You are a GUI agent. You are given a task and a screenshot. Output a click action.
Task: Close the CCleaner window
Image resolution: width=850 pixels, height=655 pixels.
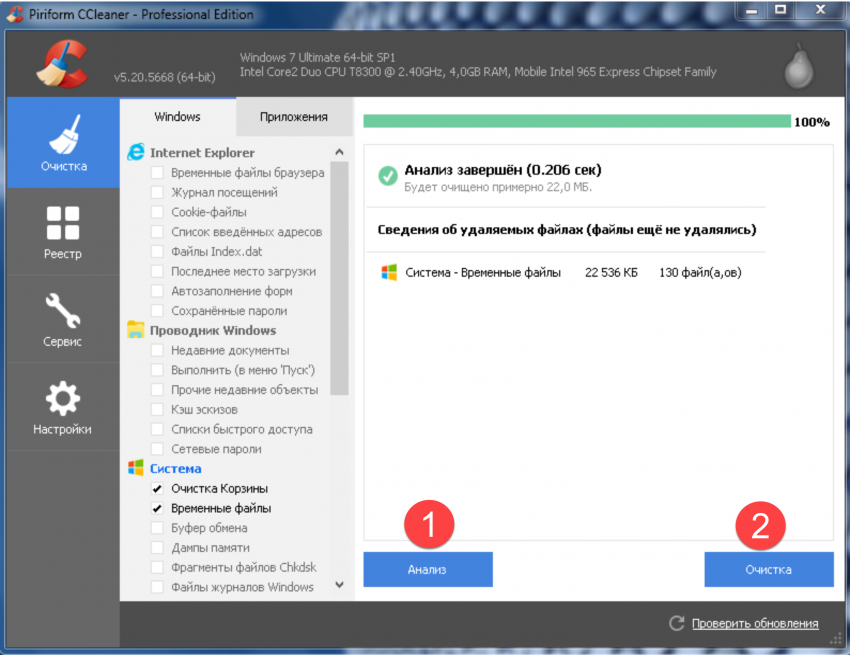pyautogui.click(x=820, y=10)
